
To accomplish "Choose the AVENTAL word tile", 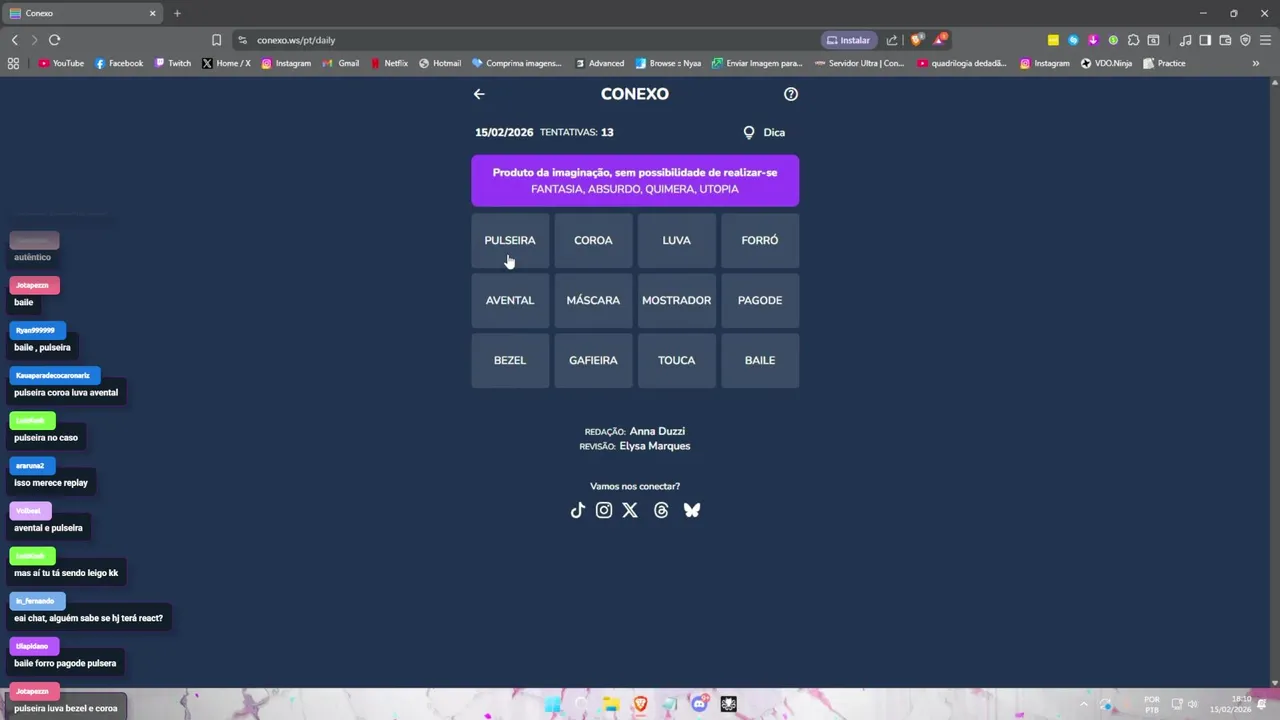I will pos(510,300).
